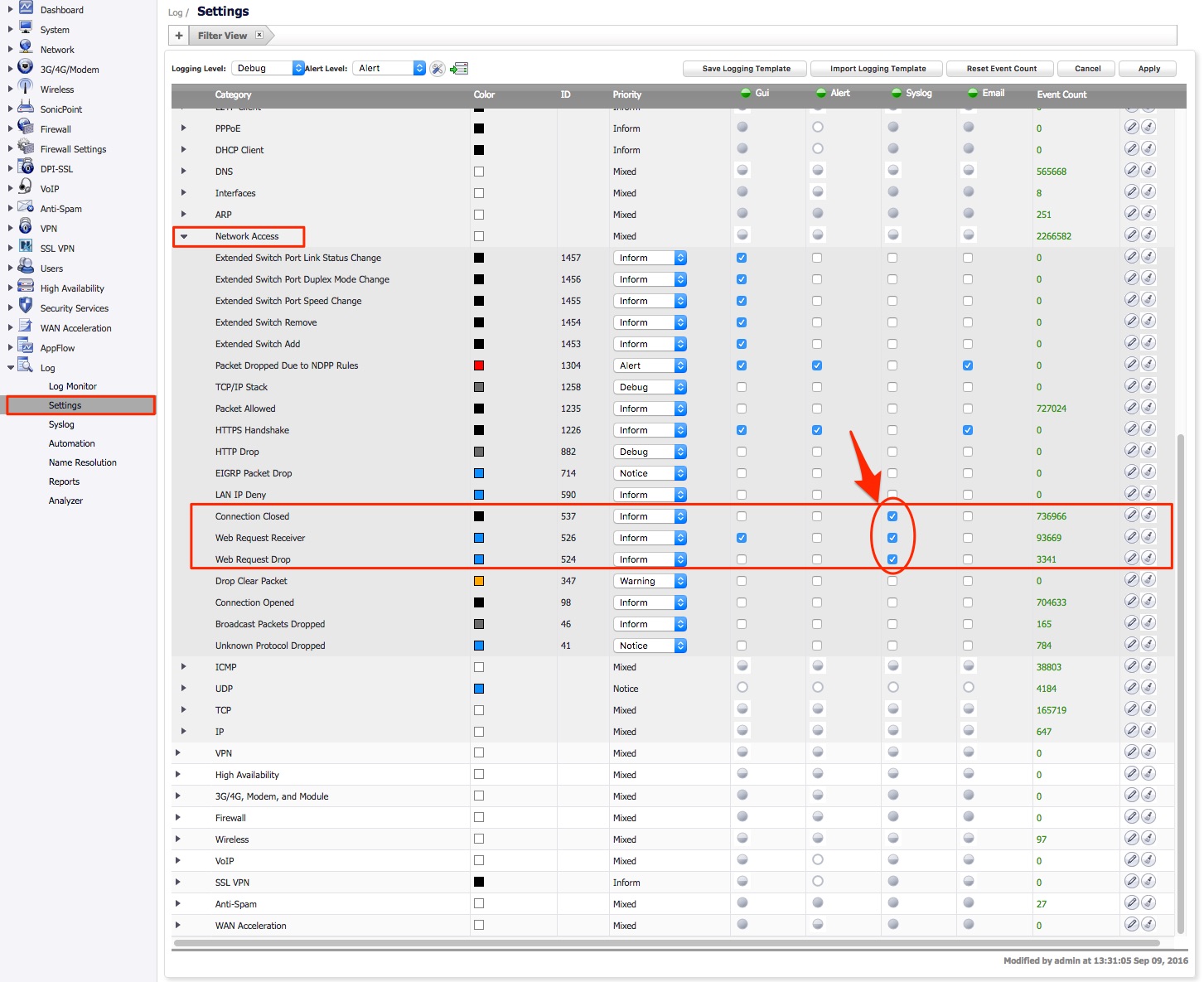The width and height of the screenshot is (1204, 982).
Task: Click the red color swatch for Packet Dropped Due to NDPP Rules
Action: [479, 365]
